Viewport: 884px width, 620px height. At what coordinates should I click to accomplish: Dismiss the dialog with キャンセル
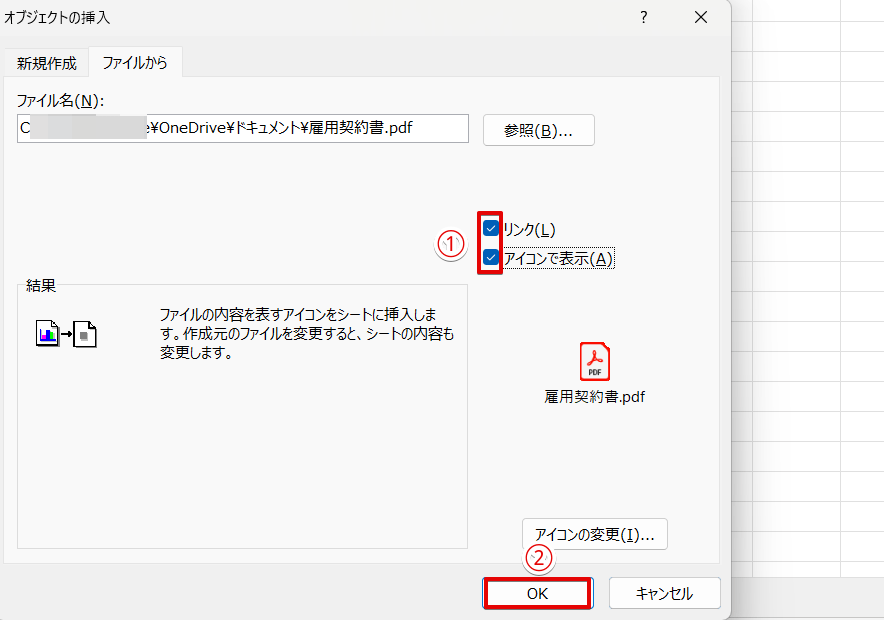[x=664, y=592]
